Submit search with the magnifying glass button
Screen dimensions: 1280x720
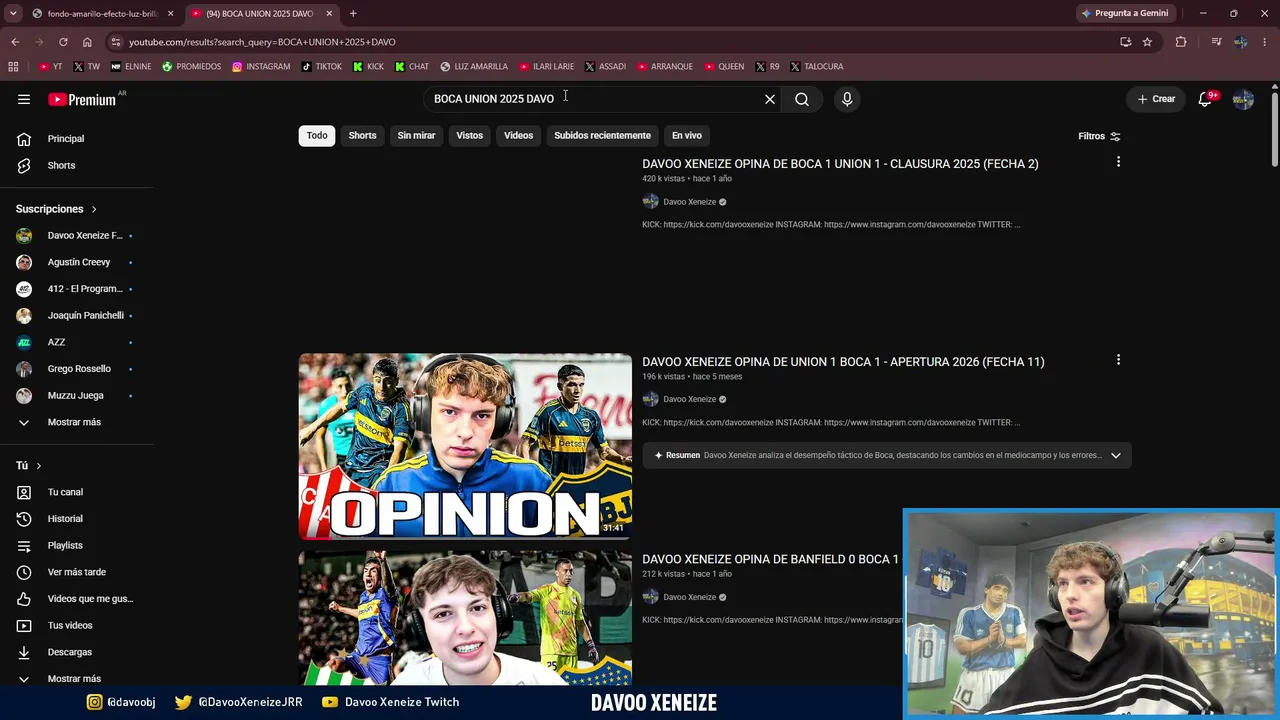click(802, 99)
